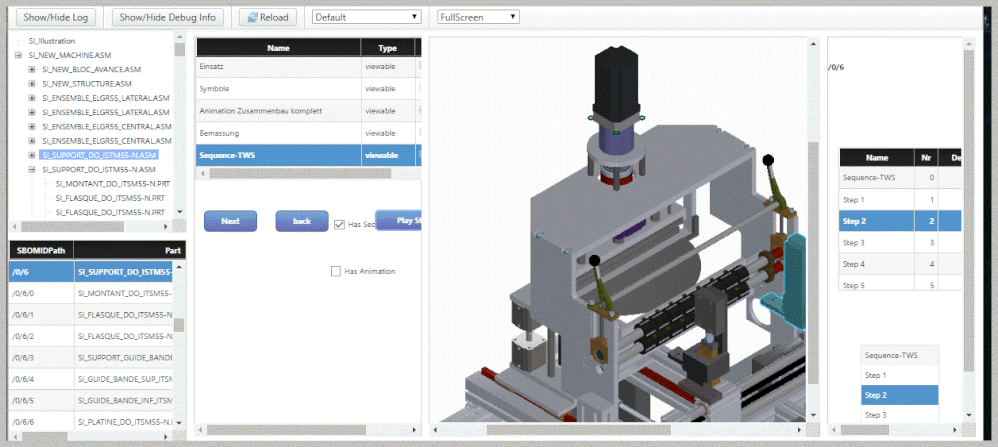Select the /0/6/5 path cell
This screenshot has width=998, height=447.
pos(41,401)
